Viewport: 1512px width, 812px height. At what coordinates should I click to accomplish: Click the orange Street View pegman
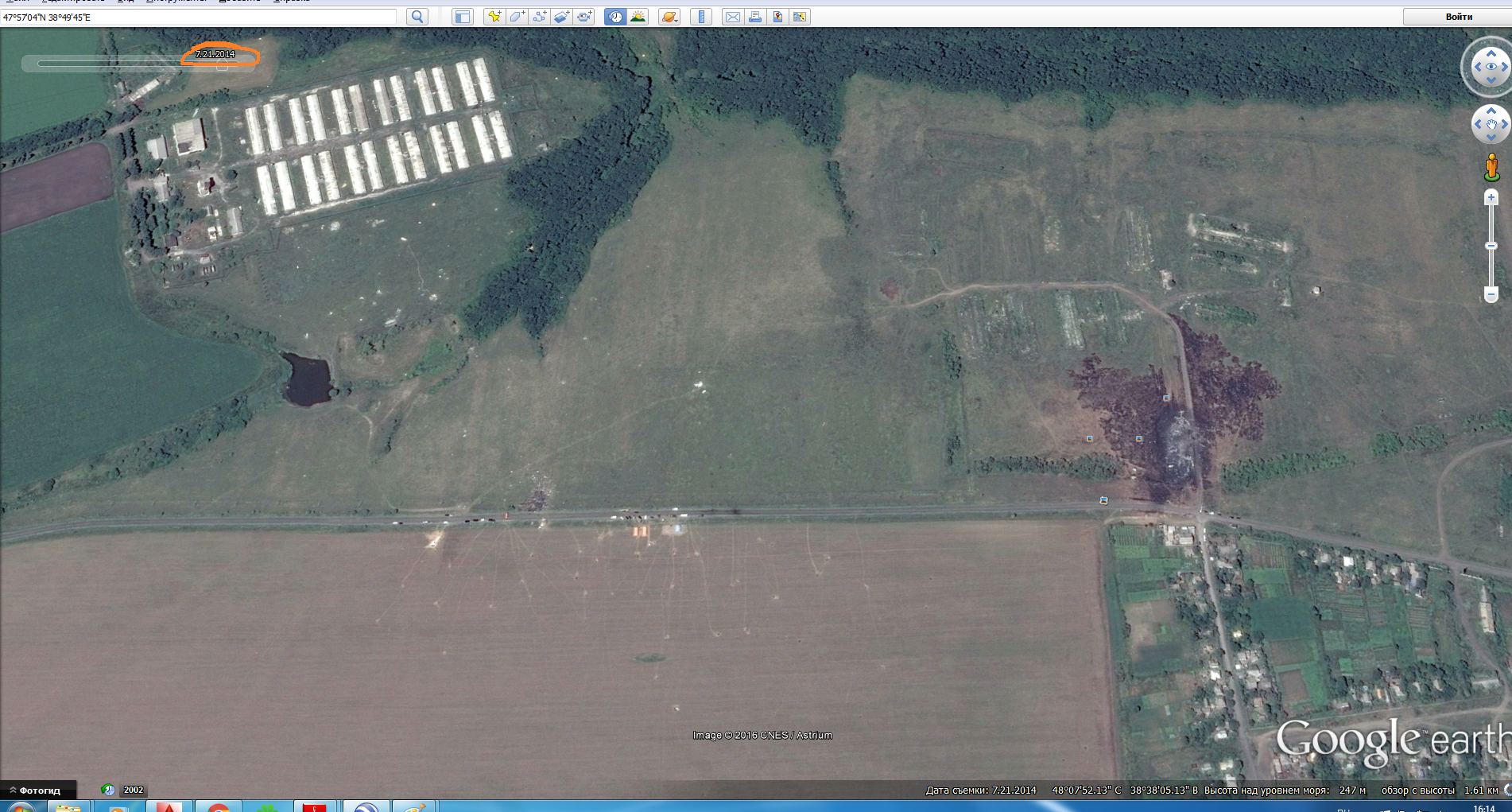pos(1491,168)
